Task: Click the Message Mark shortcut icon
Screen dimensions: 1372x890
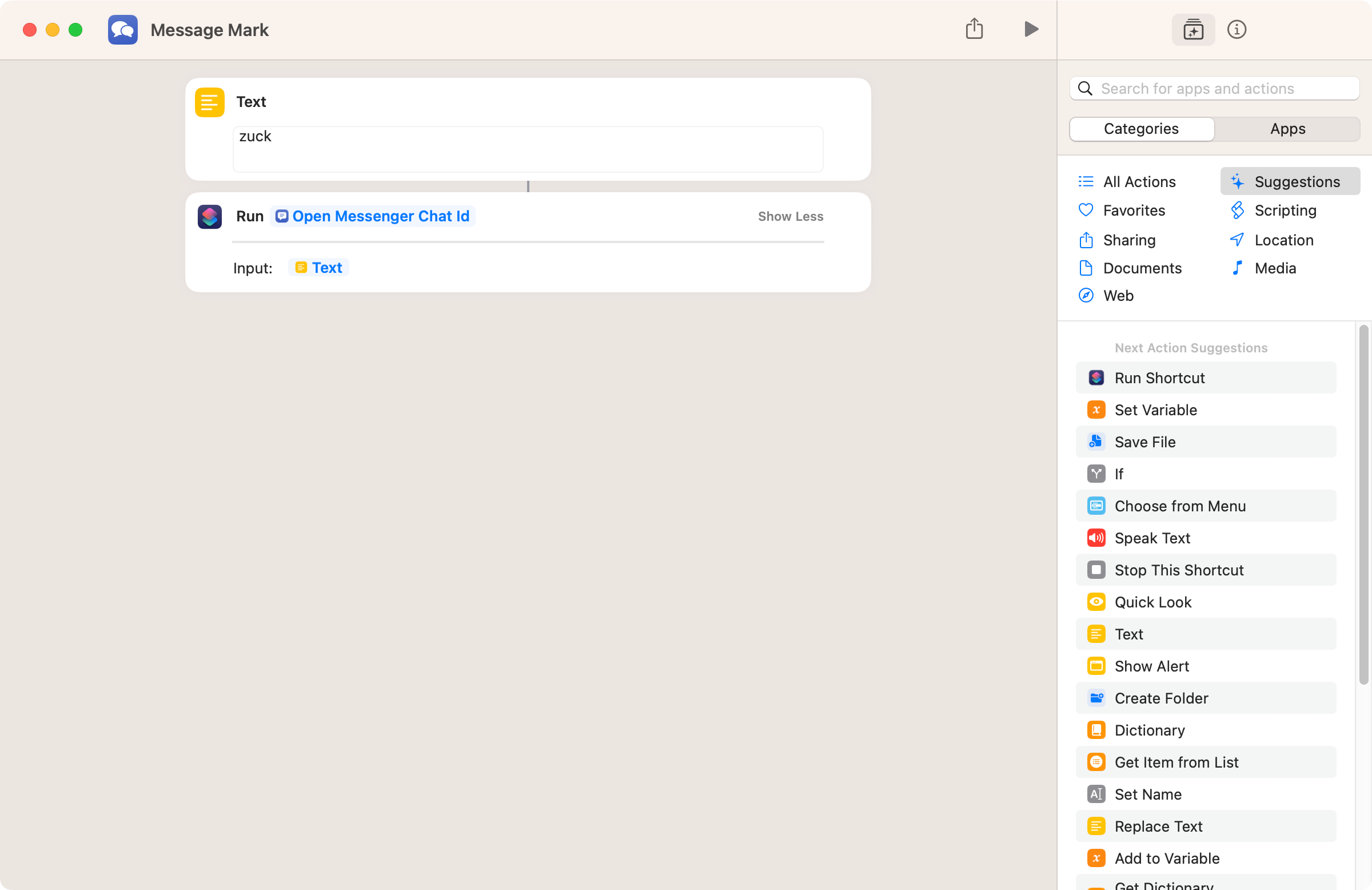Action: click(x=123, y=30)
